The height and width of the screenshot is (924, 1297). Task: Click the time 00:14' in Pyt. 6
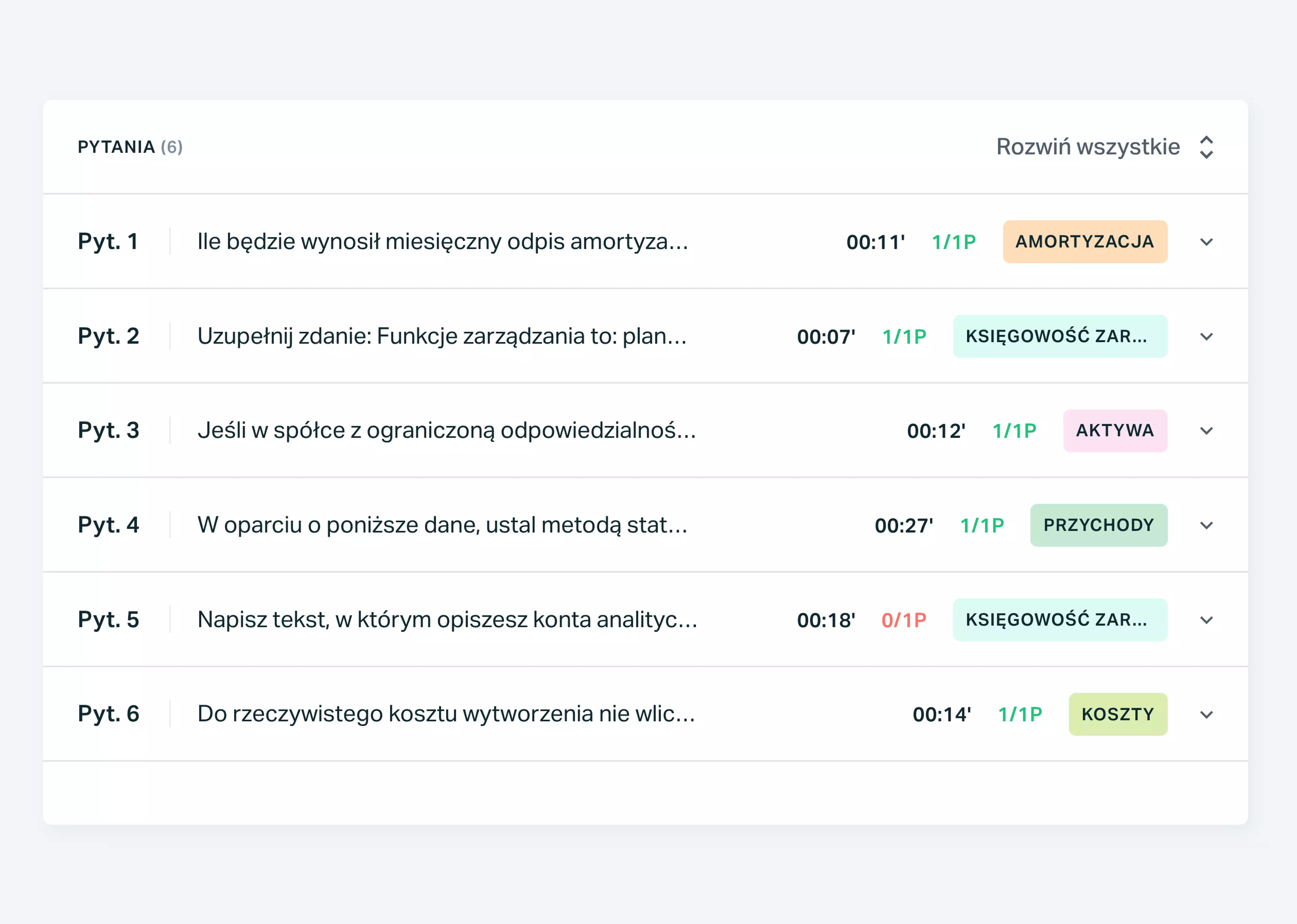coord(942,715)
